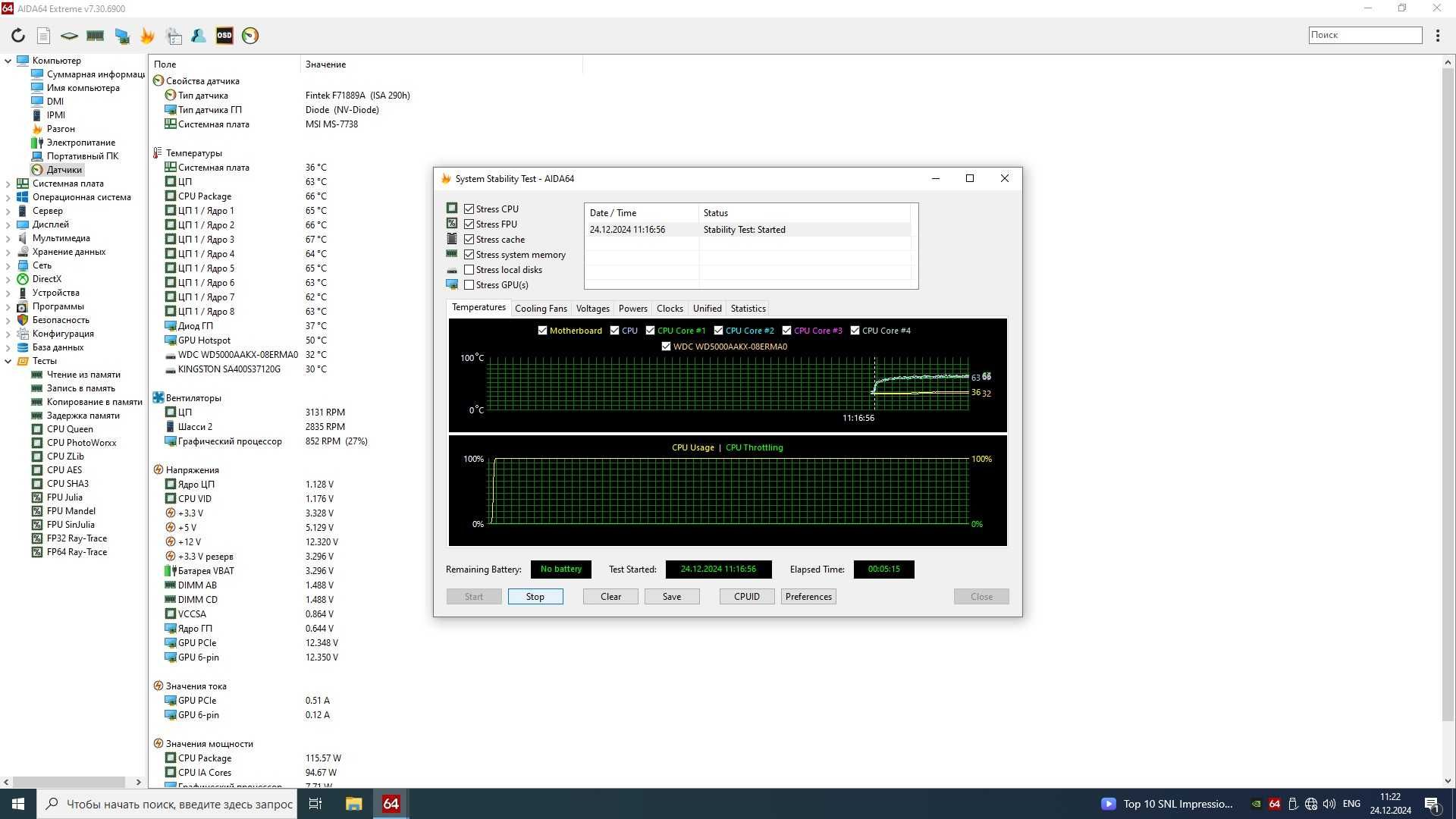Viewport: 1456px width, 819px height.
Task: Toggle CPU Core #3 graph checkbox
Action: click(x=786, y=331)
